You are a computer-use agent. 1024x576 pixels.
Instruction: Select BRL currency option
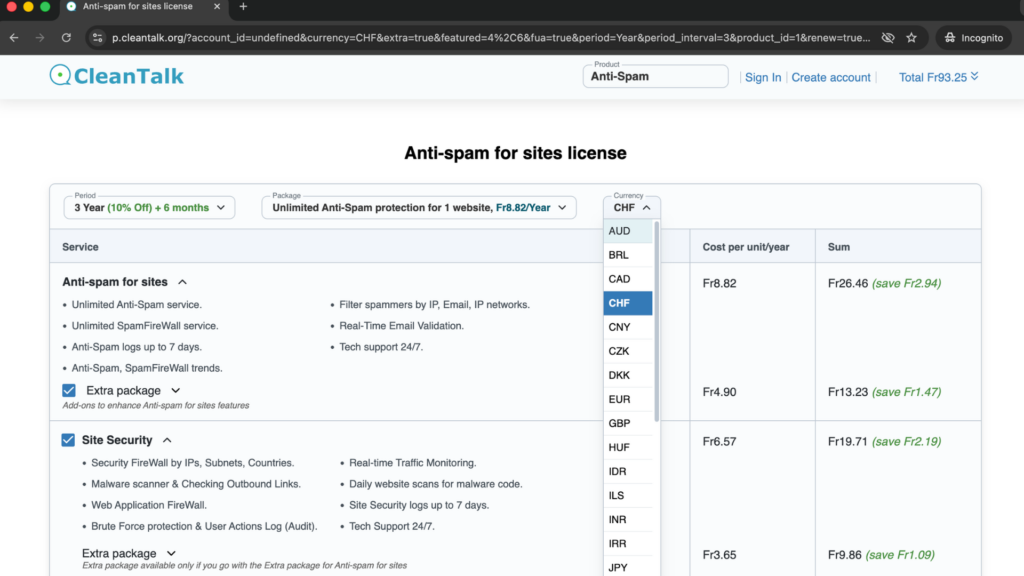628,255
